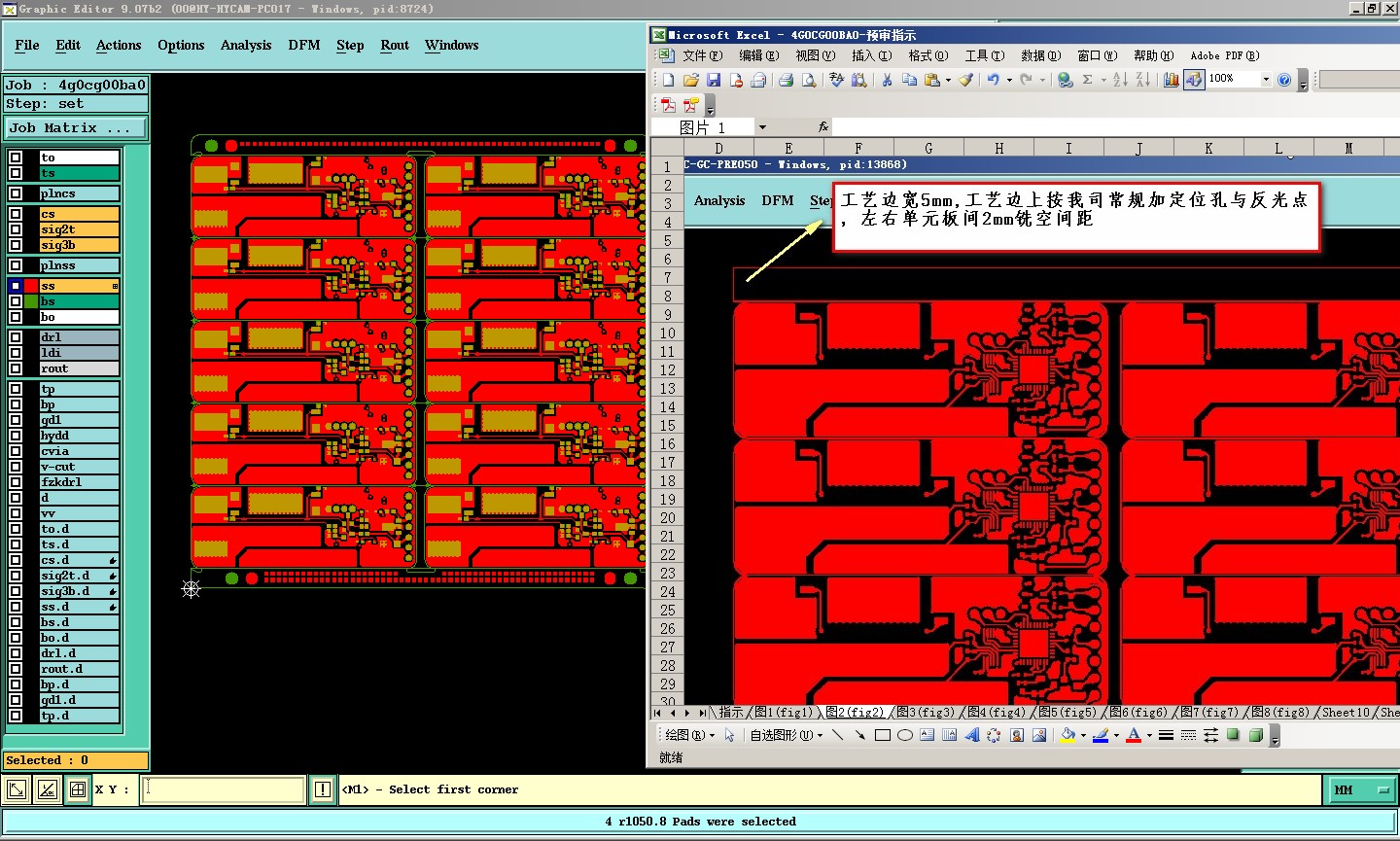Toggle the checkbox for layer v-cut

[x=16, y=467]
